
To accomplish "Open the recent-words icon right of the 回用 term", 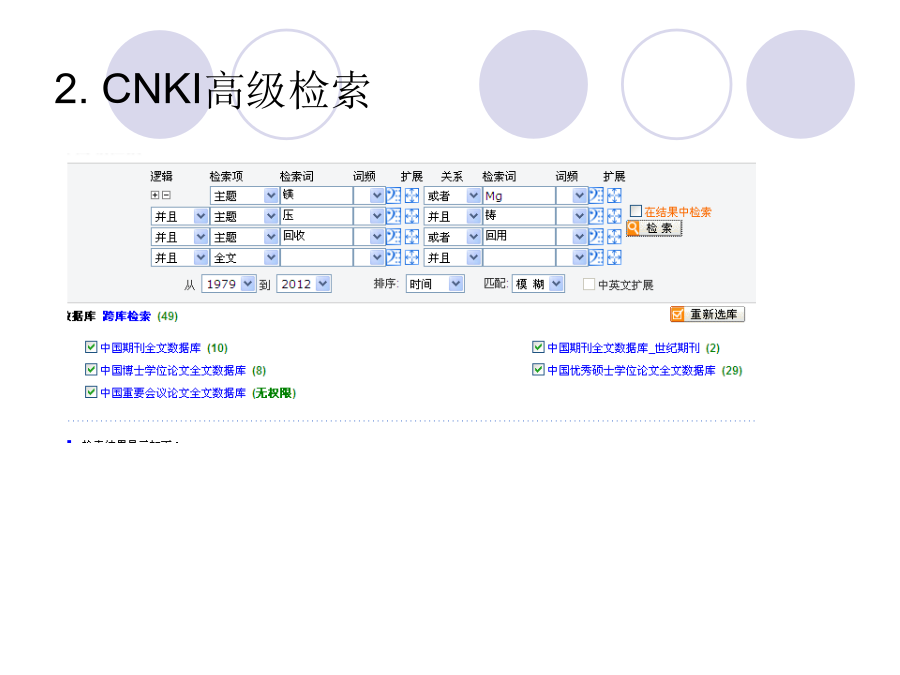I will coord(596,237).
